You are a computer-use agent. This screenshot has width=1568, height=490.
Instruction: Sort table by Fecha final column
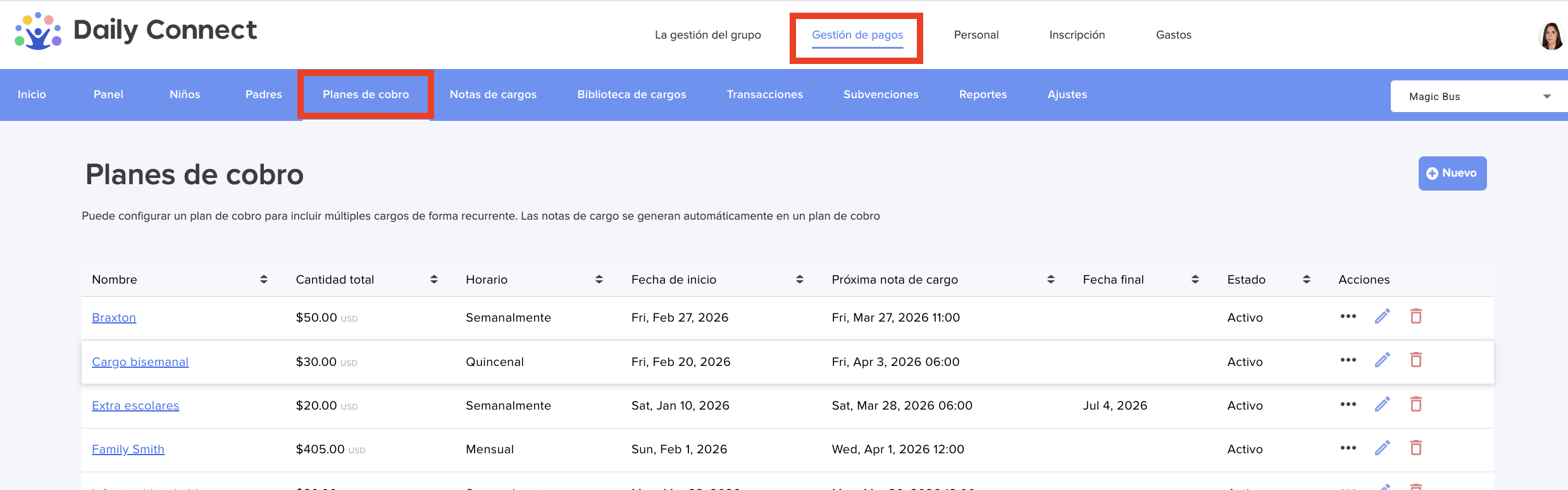tap(1195, 279)
